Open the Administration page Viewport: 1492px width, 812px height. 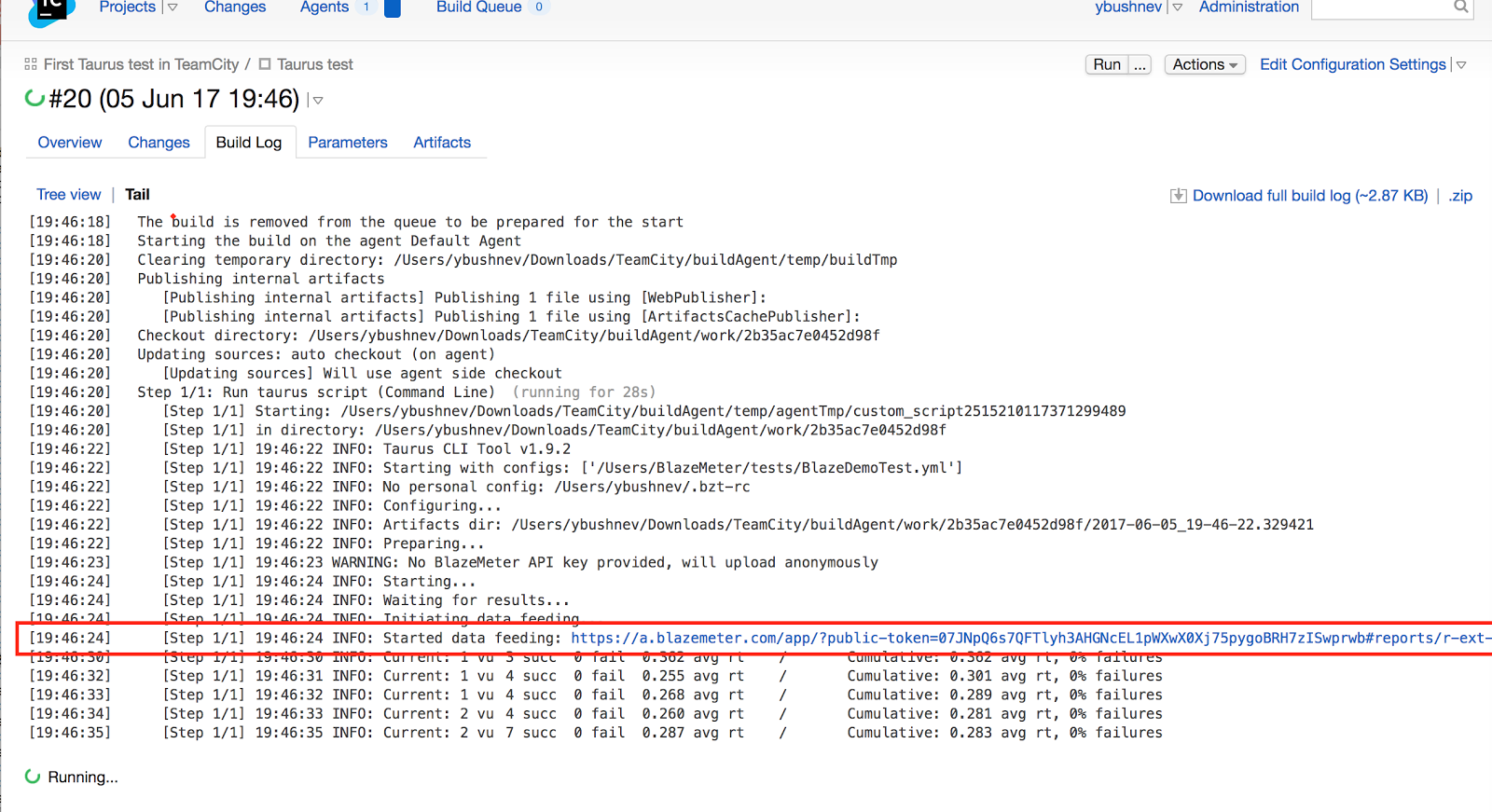(1249, 7)
